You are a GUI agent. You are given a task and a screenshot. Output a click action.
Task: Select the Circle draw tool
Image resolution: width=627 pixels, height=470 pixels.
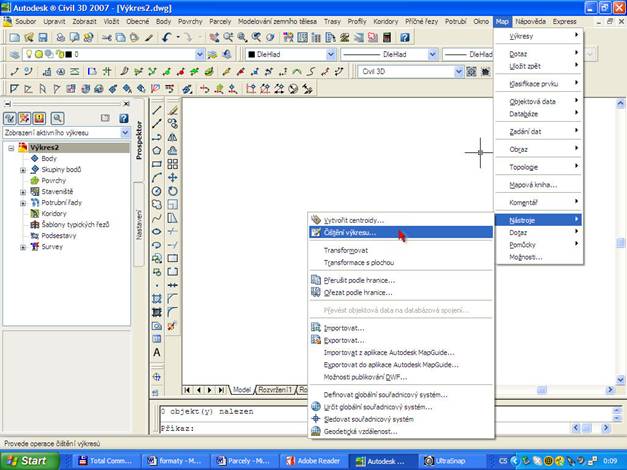click(157, 191)
